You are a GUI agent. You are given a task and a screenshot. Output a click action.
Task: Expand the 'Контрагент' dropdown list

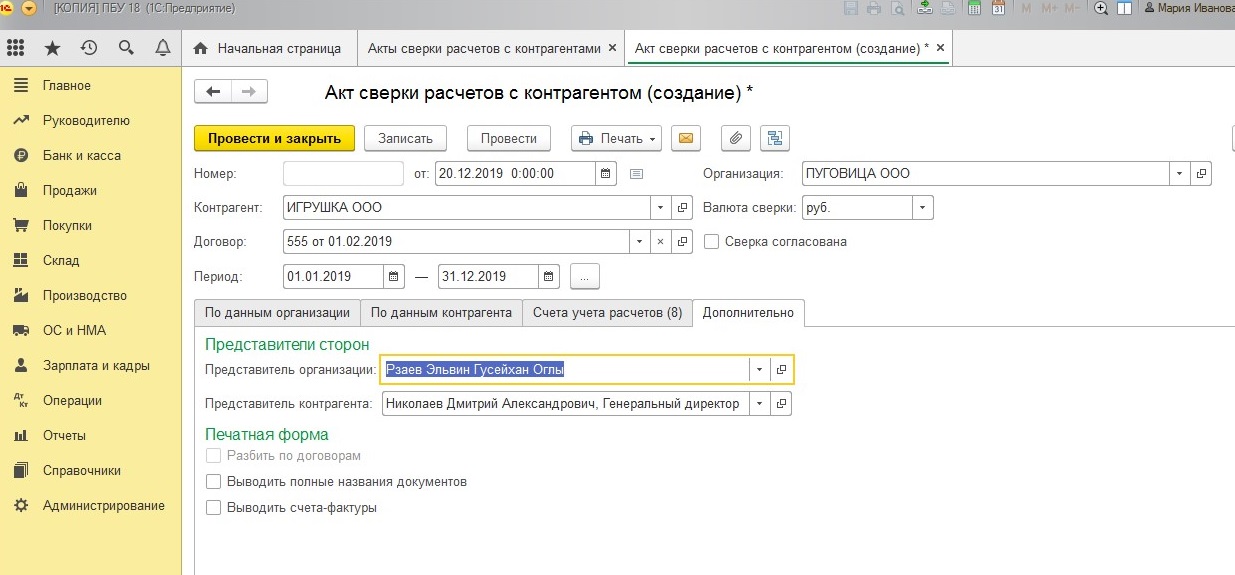pyautogui.click(x=660, y=207)
